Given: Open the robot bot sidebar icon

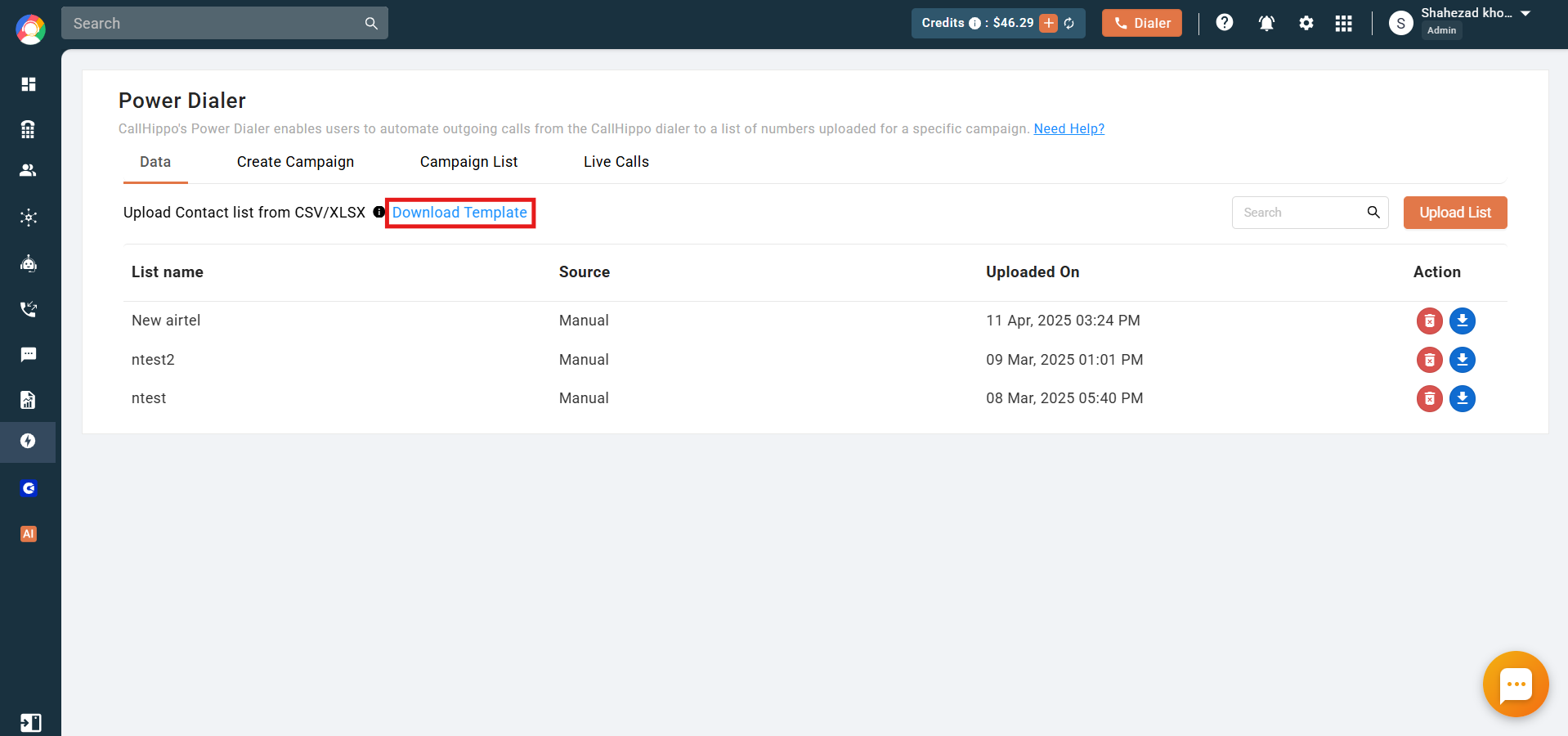Looking at the screenshot, I should 29,263.
